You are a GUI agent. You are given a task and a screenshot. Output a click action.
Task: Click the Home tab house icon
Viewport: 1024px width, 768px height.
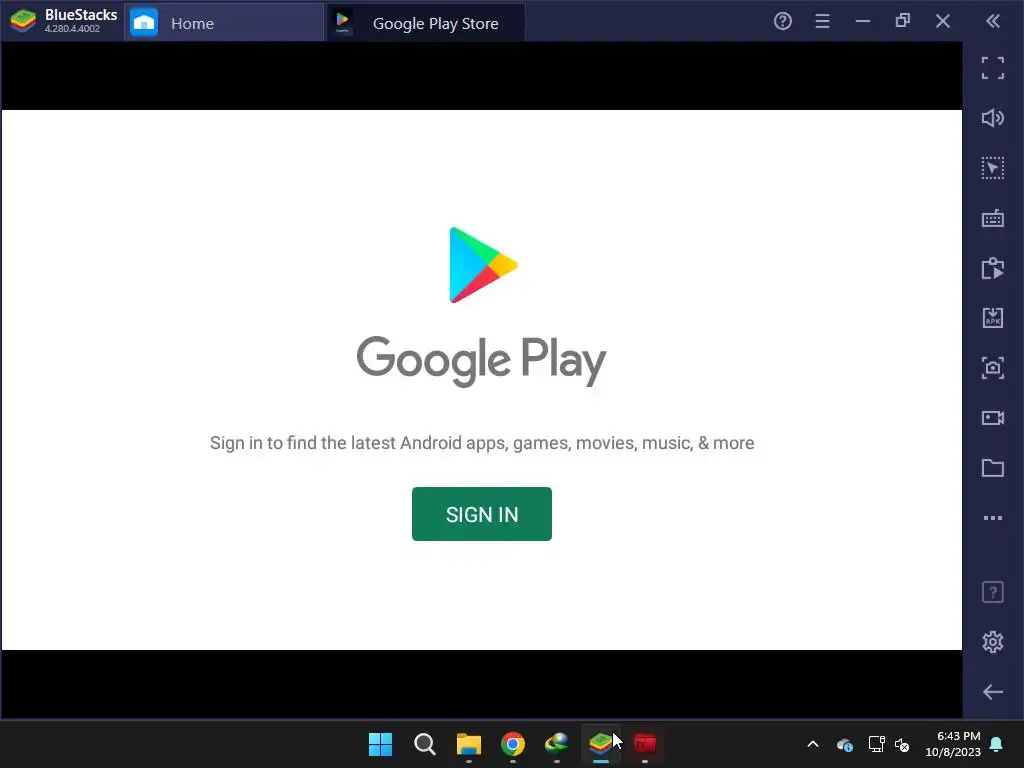coord(144,23)
